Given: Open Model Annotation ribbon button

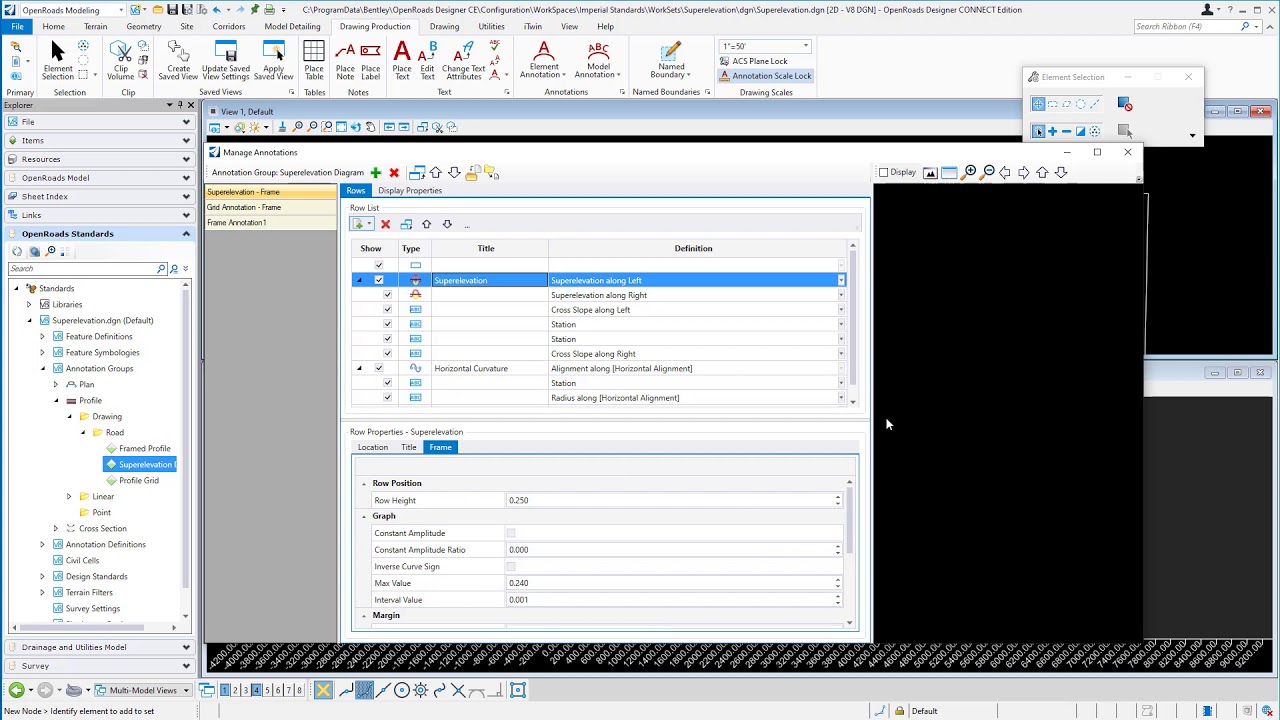Looking at the screenshot, I should pyautogui.click(x=598, y=61).
